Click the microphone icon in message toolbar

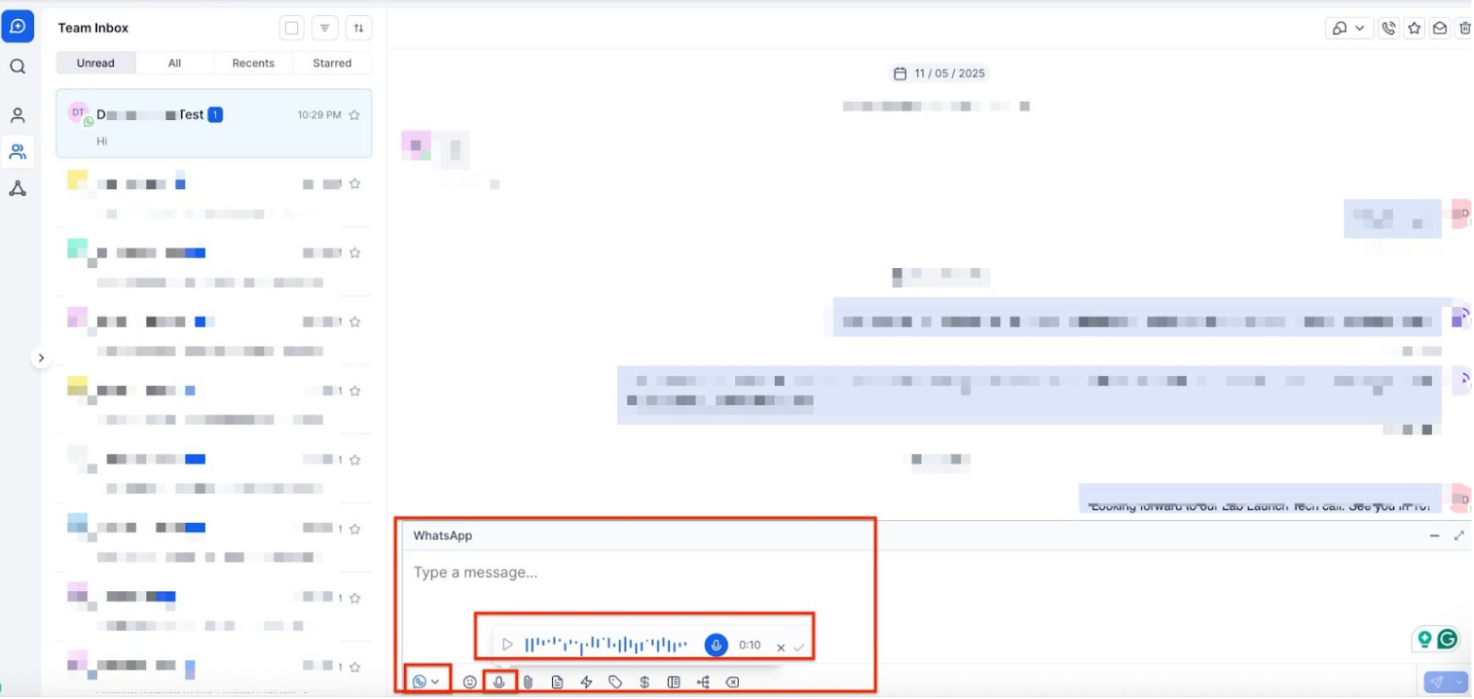pyautogui.click(x=499, y=682)
